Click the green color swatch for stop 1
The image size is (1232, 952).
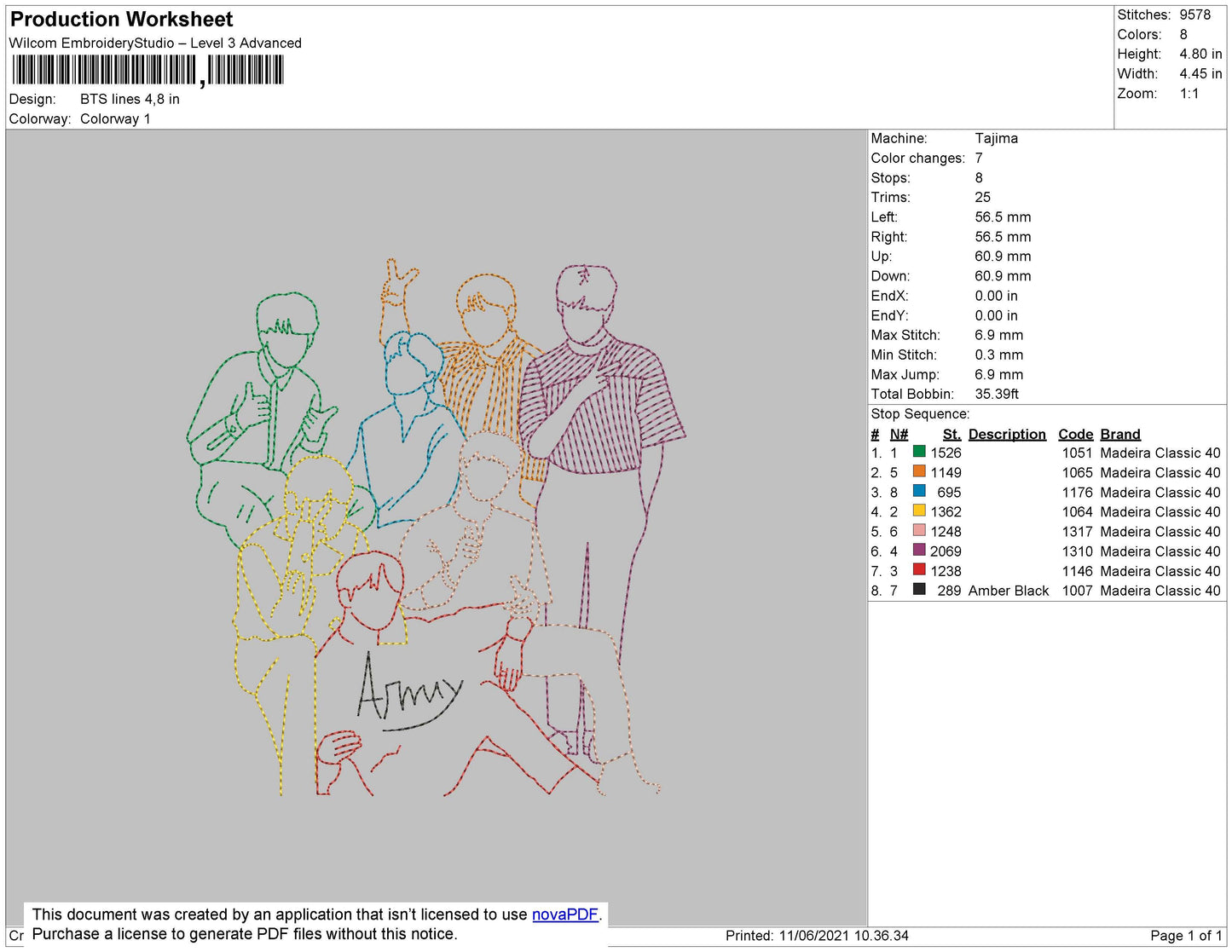pos(919,452)
